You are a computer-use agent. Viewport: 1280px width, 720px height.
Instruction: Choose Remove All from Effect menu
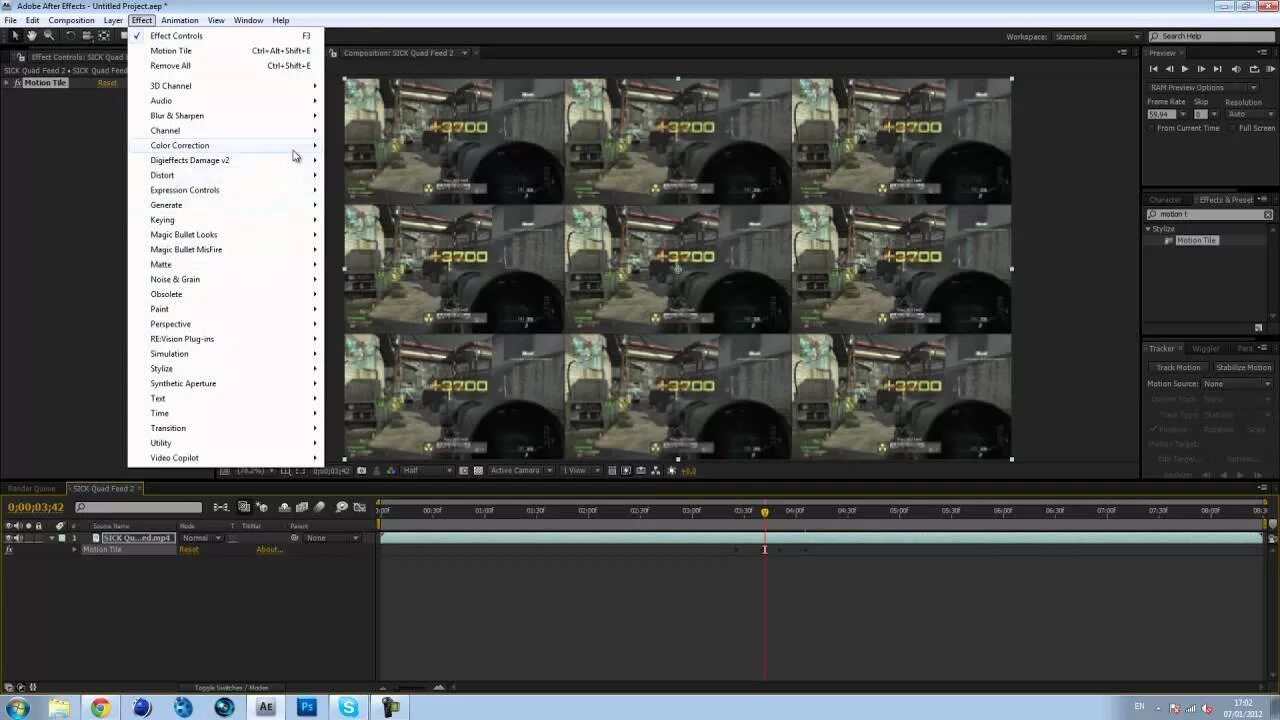point(226,66)
